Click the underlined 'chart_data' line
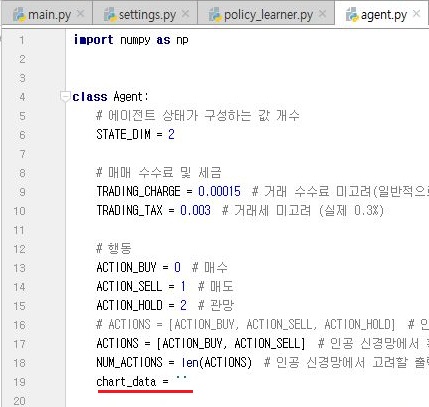 (142, 381)
